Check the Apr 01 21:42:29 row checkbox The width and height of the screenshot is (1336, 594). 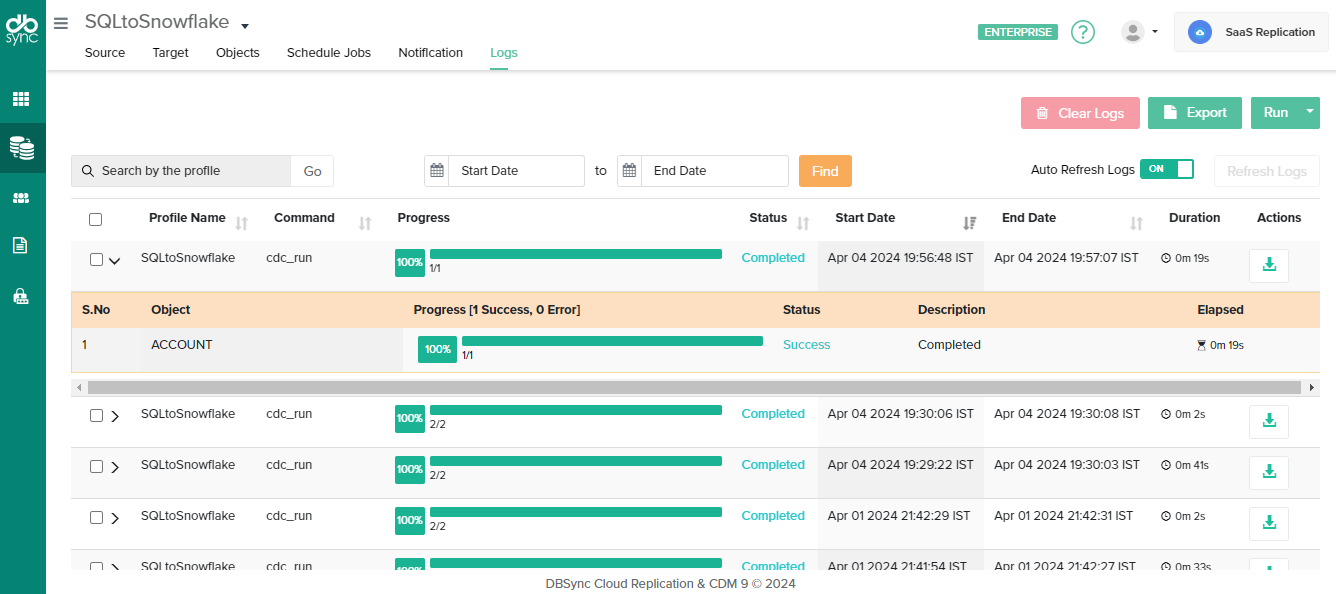coord(96,517)
